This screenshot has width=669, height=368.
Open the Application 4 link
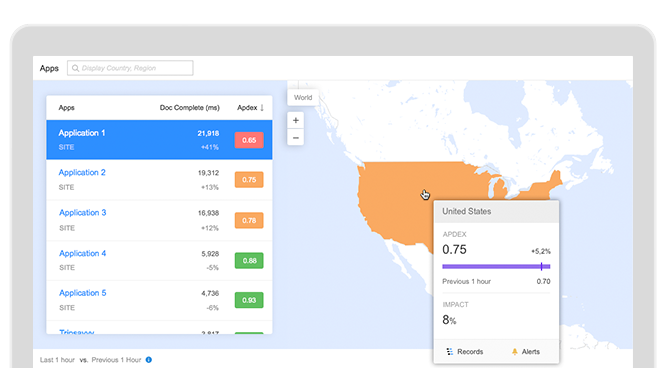pyautogui.click(x=82, y=253)
